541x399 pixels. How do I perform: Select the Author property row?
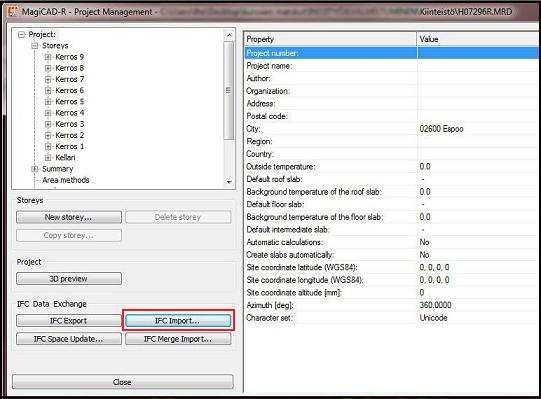[x=391, y=78]
